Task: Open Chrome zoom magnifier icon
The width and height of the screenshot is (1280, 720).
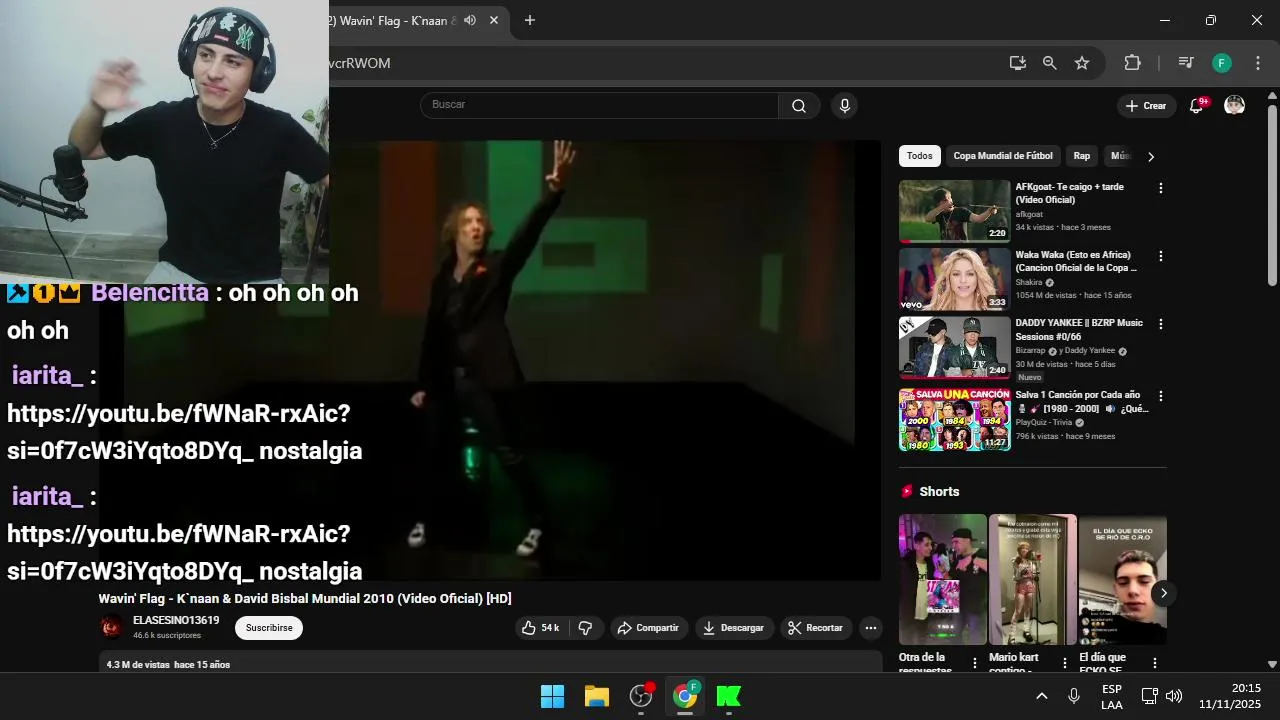Action: [1049, 63]
